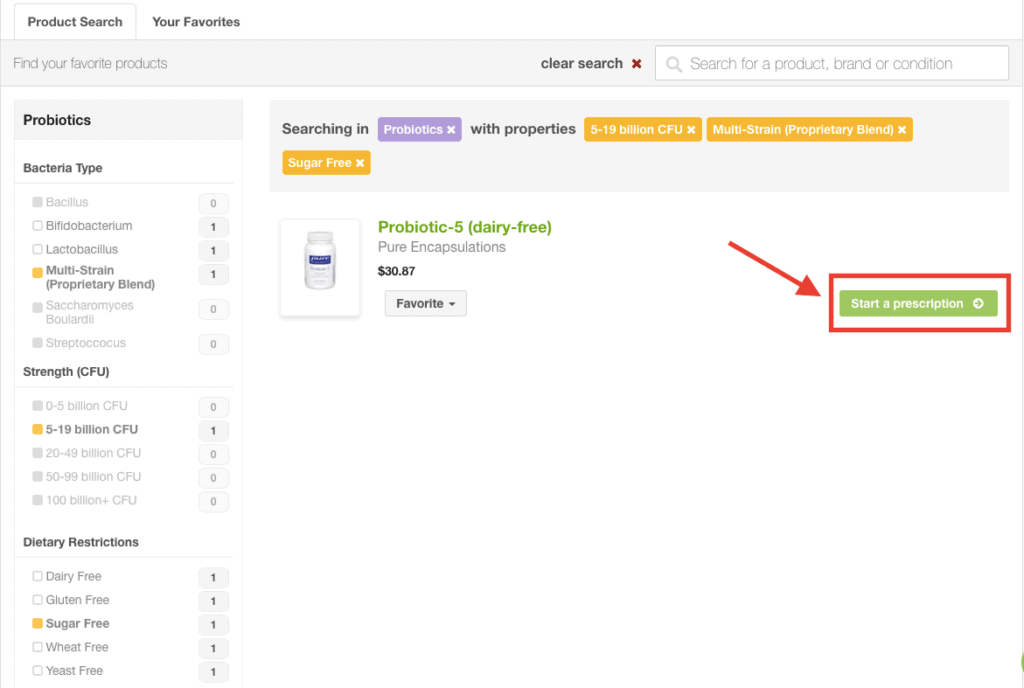Click the $30.87 price text
Image resolution: width=1024 pixels, height=688 pixels.
tap(396, 271)
